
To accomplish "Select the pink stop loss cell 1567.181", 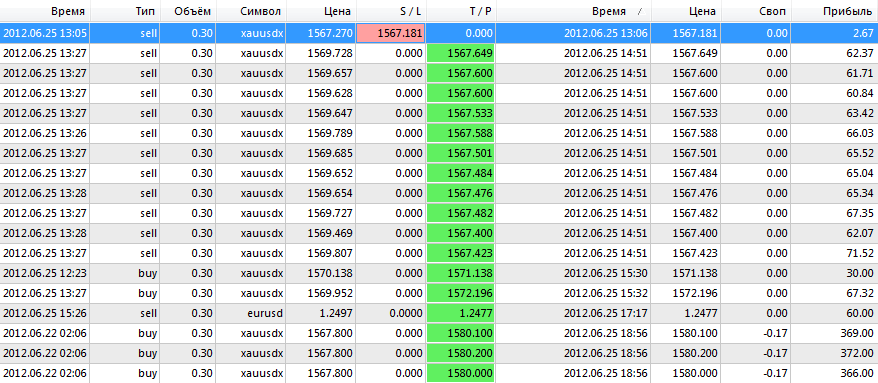I will pos(390,33).
